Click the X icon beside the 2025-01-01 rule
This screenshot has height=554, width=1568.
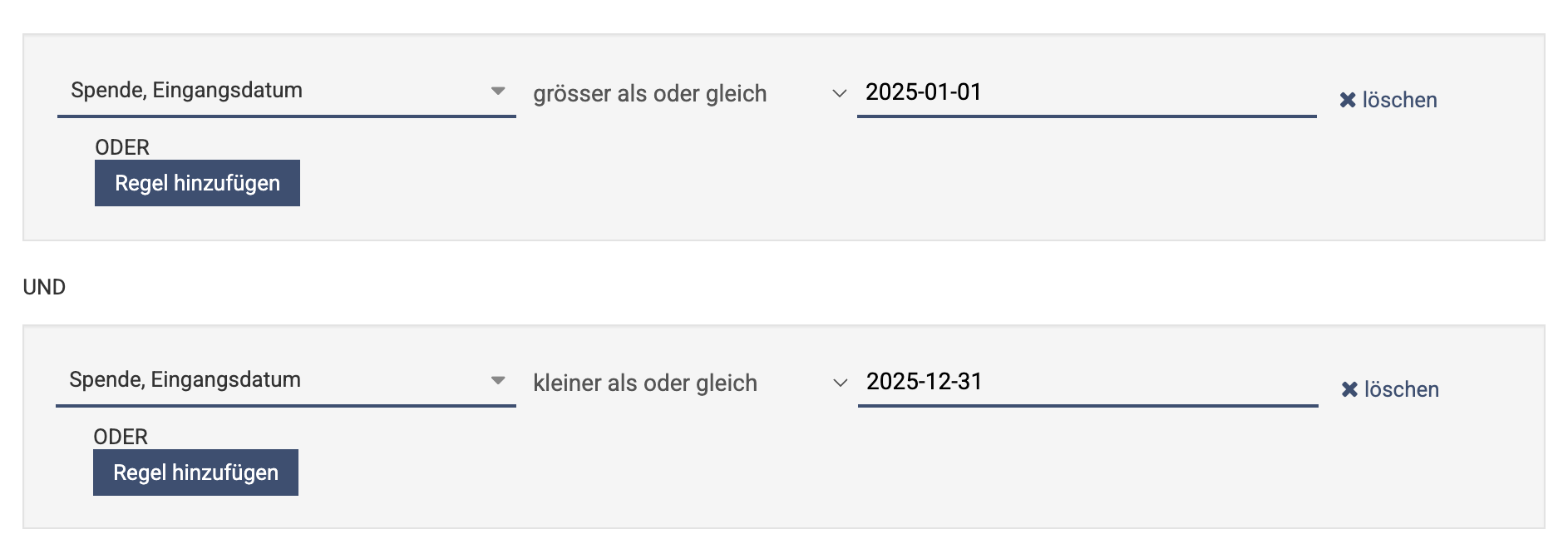tap(1348, 100)
